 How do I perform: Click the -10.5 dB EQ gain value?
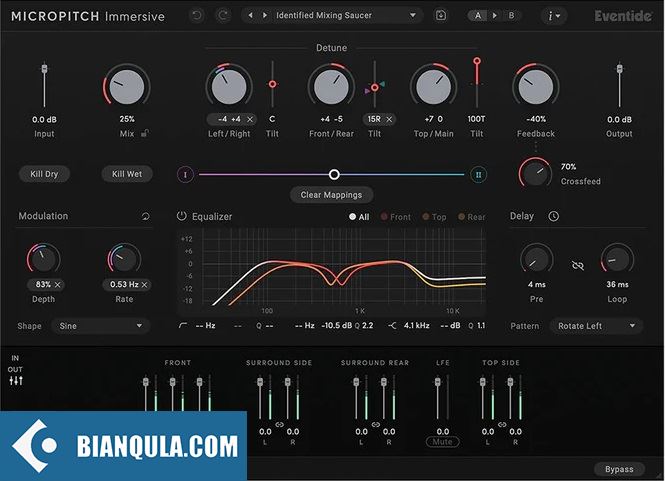pyautogui.click(x=336, y=326)
